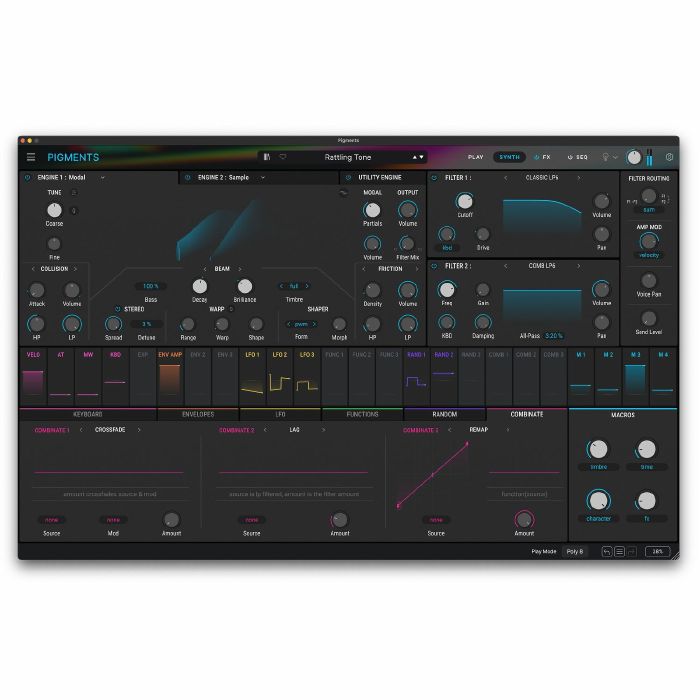This screenshot has height=700, width=700.
Task: Open the SEQ view
Action: (x=582, y=157)
